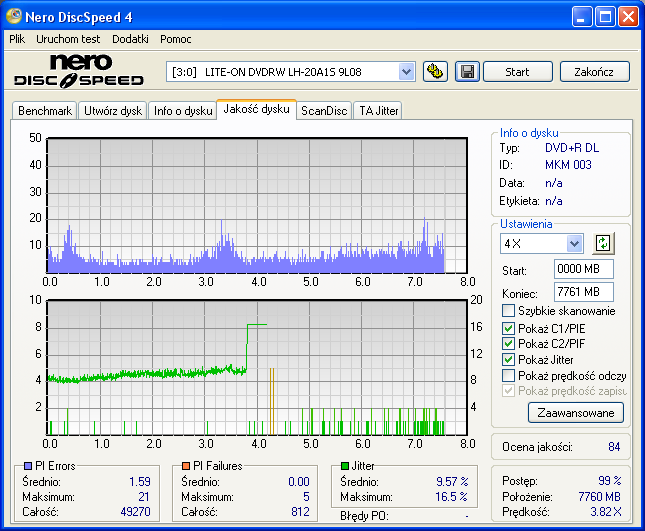Click the Start position field 0000 MB
Image resolution: width=645 pixels, height=531 pixels.
click(x=584, y=269)
